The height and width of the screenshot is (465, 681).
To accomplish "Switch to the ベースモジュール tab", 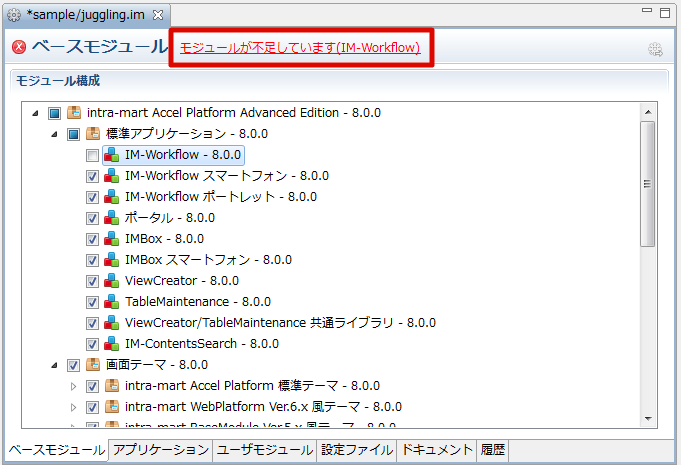I will coord(56,450).
